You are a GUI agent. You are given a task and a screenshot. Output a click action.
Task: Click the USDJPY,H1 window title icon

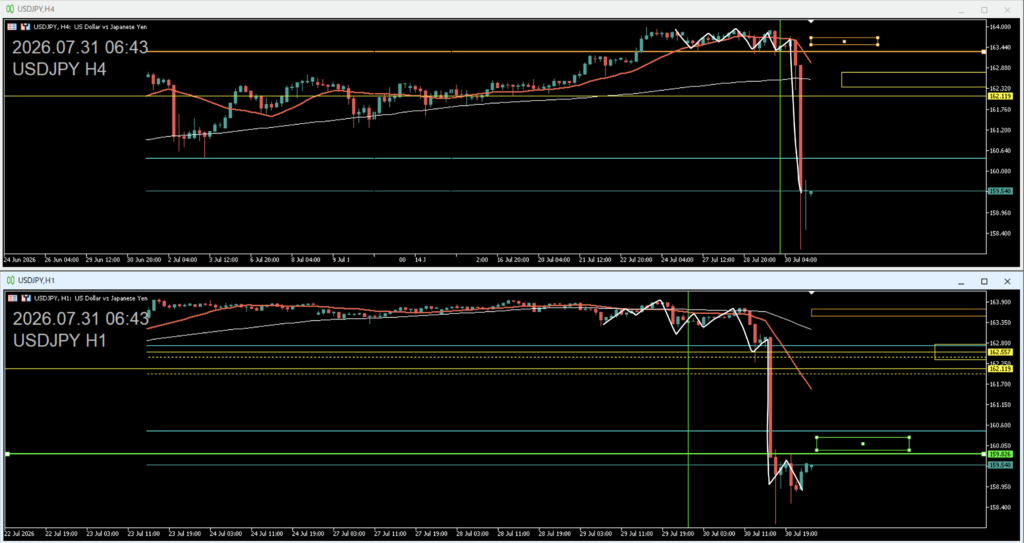point(10,280)
